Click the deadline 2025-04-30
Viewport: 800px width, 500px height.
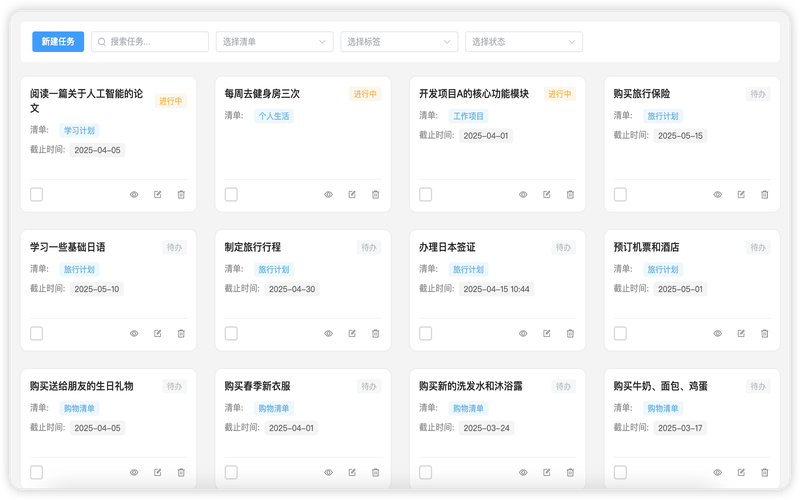(x=292, y=289)
